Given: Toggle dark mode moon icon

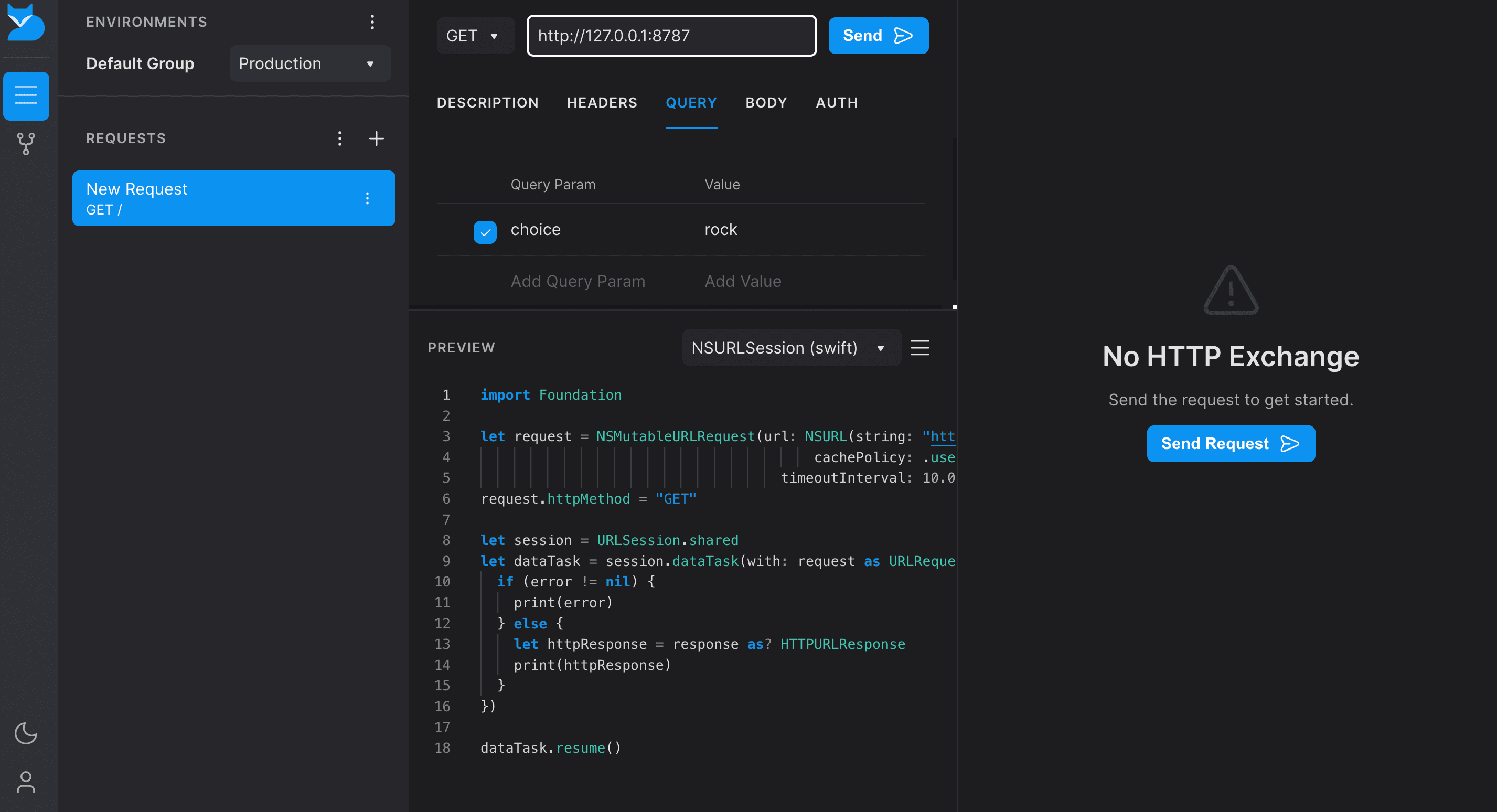Looking at the screenshot, I should point(26,733).
